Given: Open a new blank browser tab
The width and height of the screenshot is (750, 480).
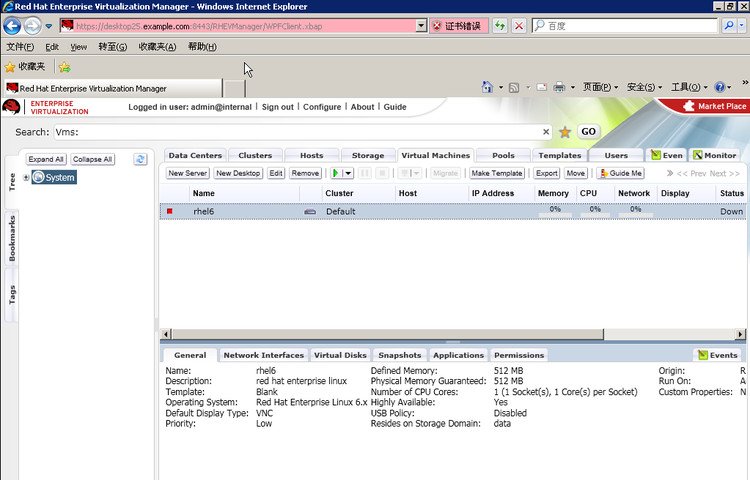Looking at the screenshot, I should point(234,89).
